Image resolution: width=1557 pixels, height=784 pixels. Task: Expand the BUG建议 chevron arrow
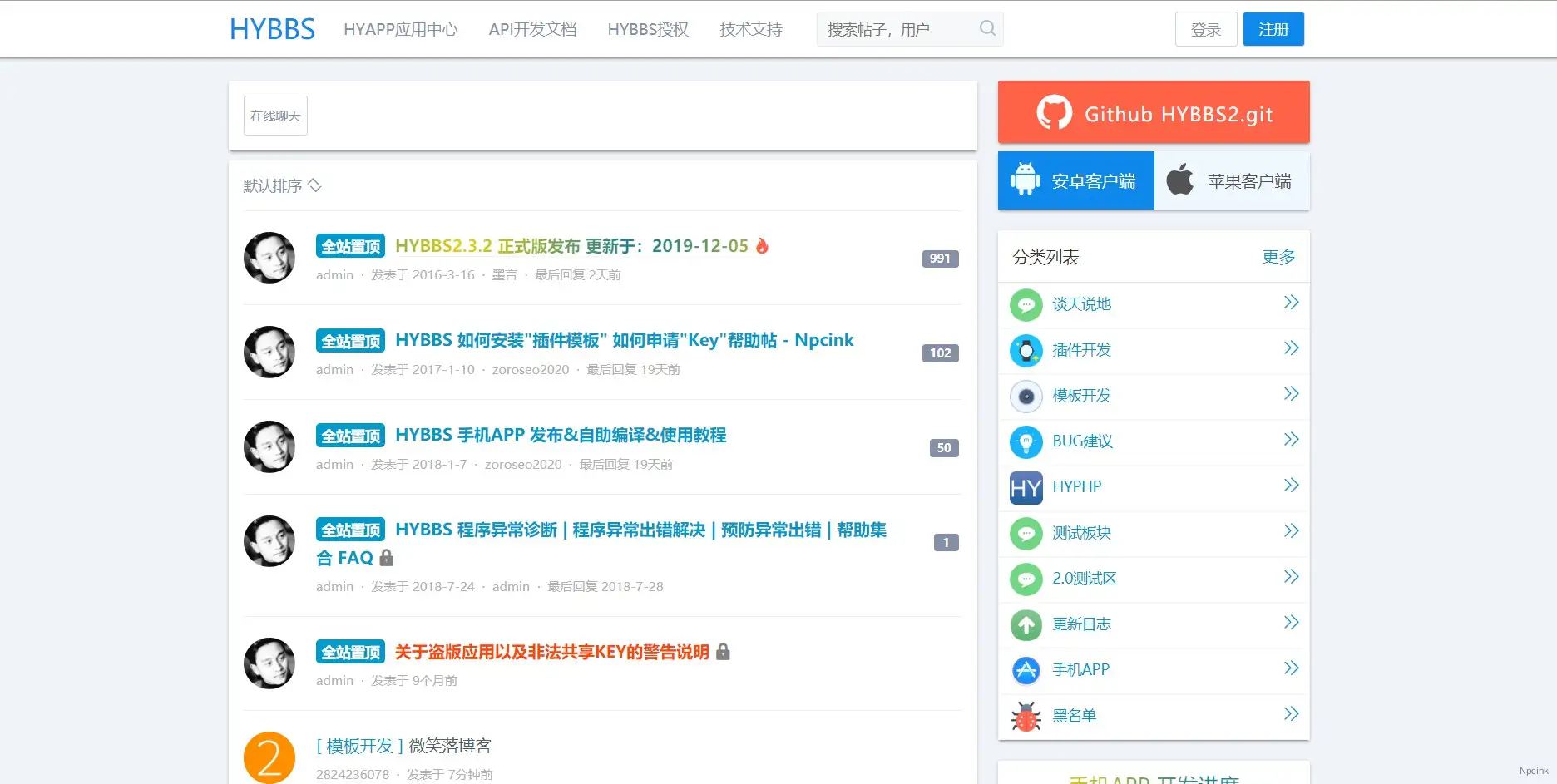coord(1291,440)
